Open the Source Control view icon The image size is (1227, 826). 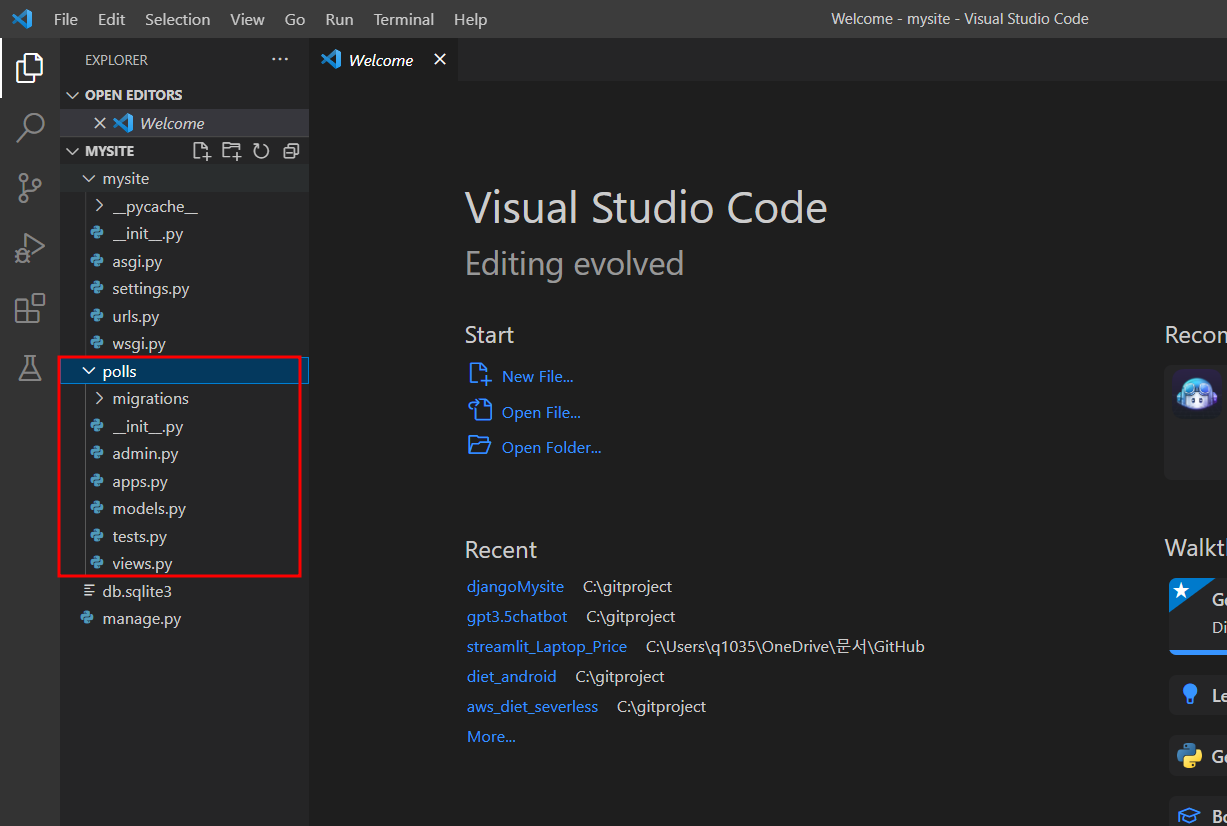point(30,187)
